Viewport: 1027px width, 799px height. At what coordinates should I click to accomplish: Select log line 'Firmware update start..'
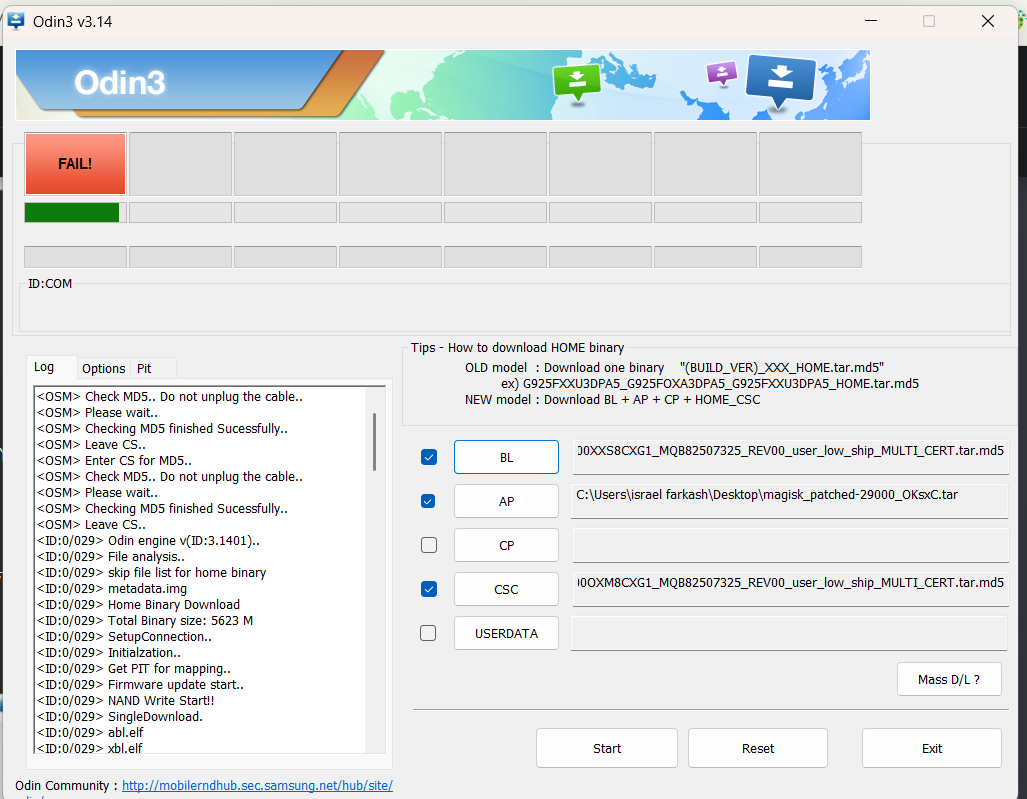coord(140,684)
